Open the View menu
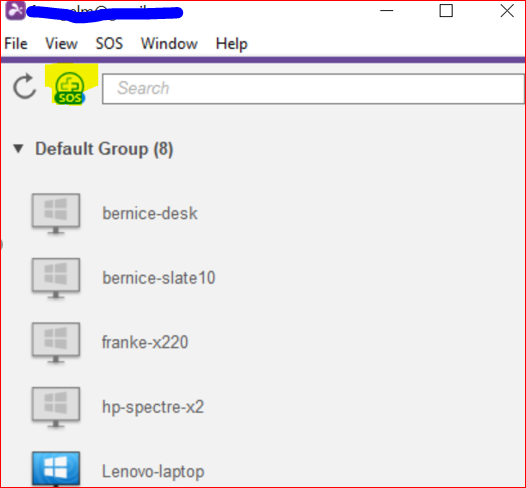Viewport: 526px width, 488px height. [x=61, y=44]
